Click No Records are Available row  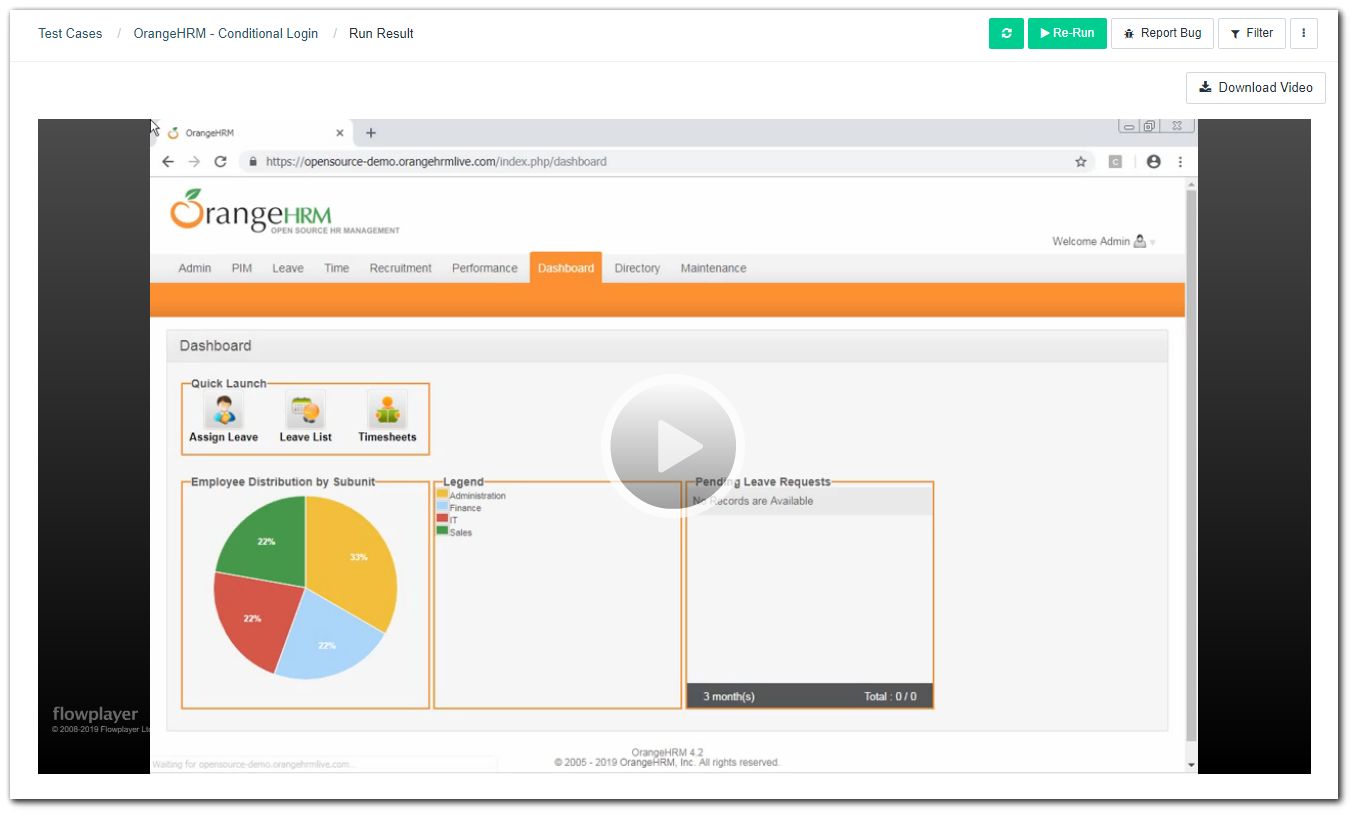[x=810, y=501]
